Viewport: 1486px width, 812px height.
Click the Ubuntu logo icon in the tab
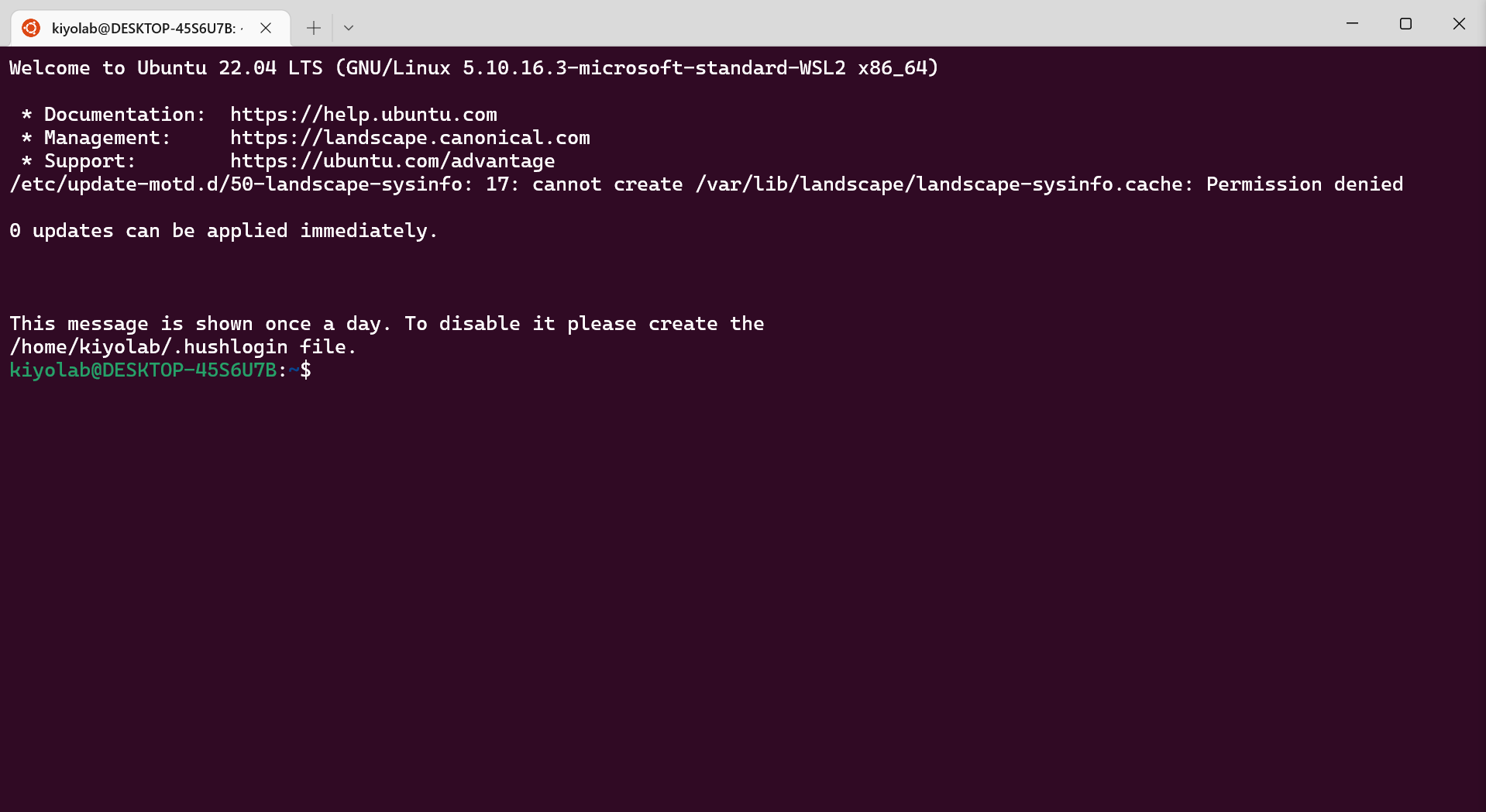click(x=31, y=27)
